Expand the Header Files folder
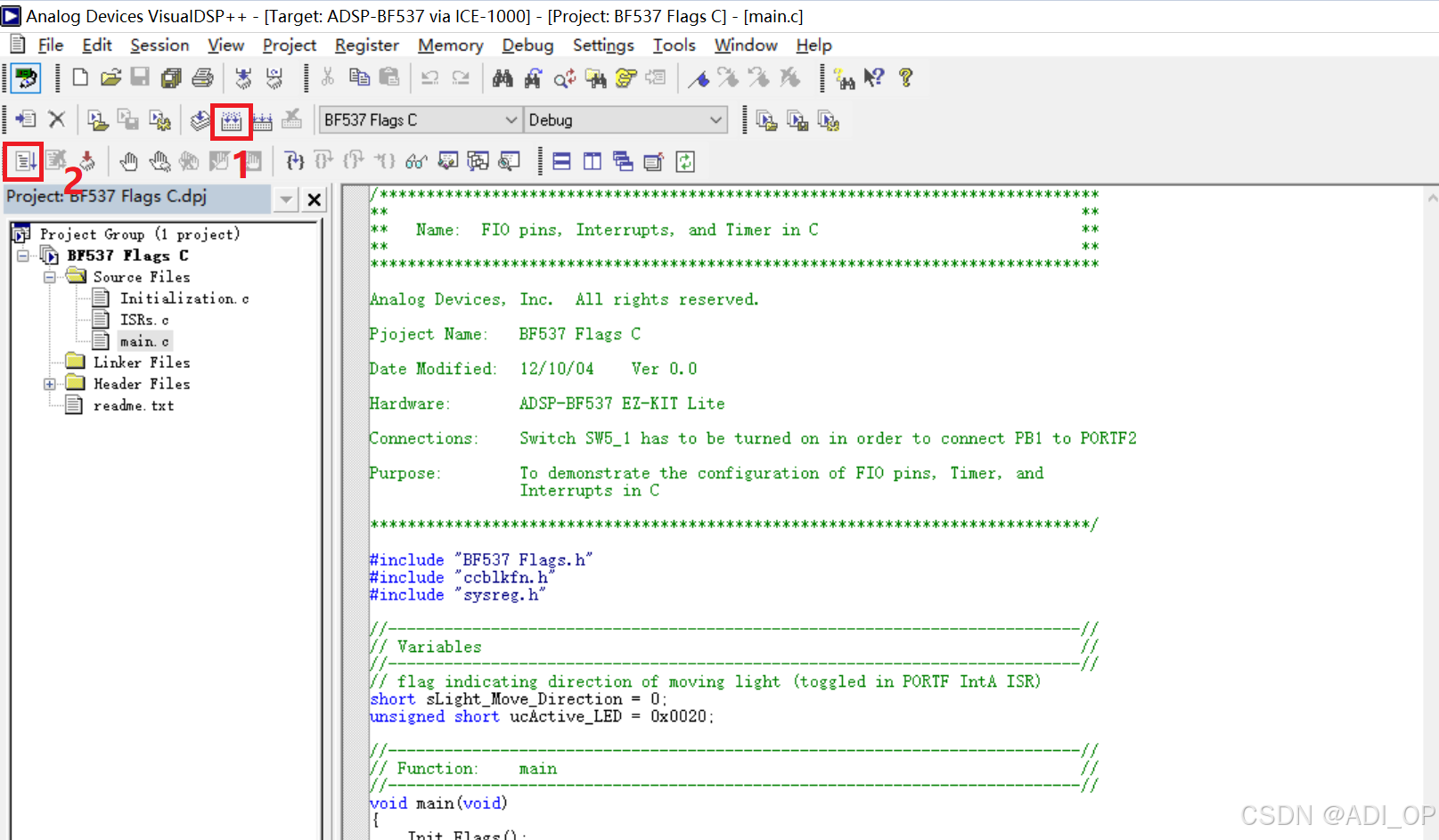1439x840 pixels. 50,384
